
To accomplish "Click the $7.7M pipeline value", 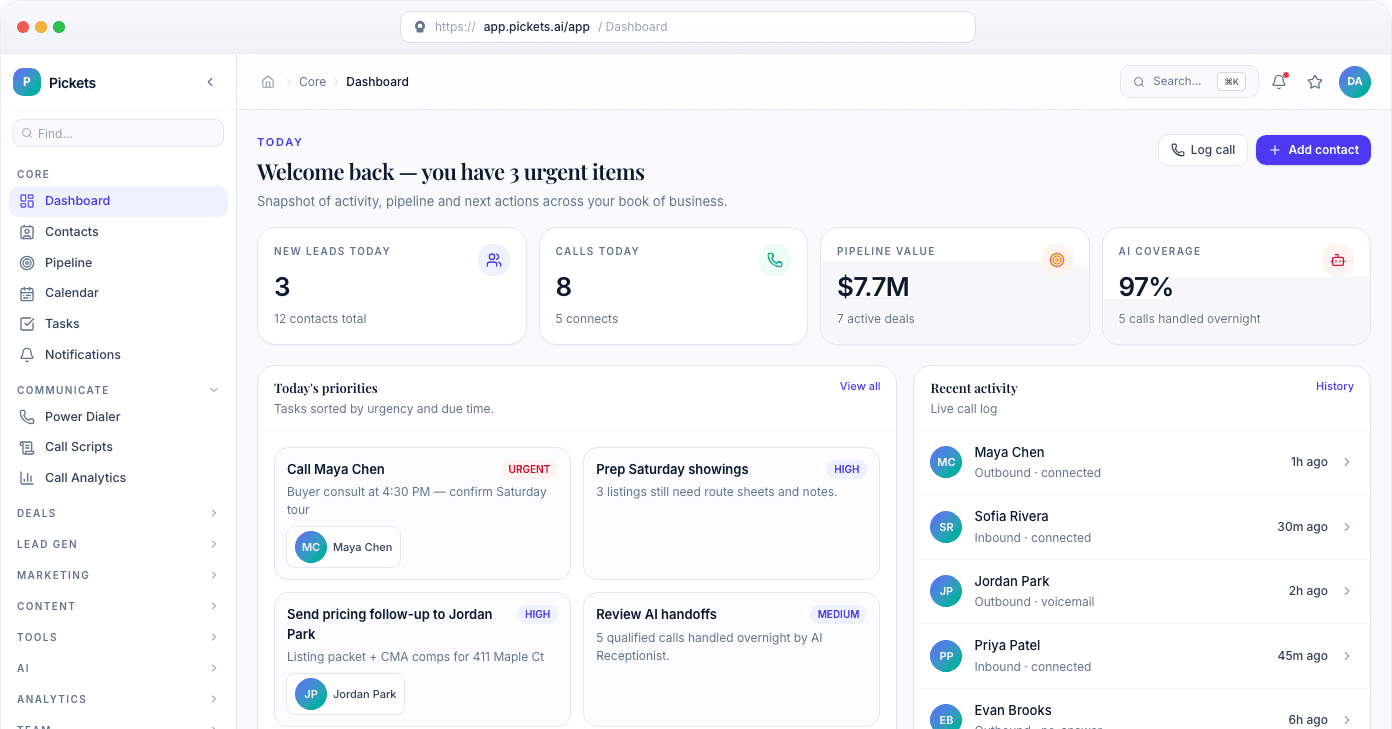I will click(x=873, y=287).
